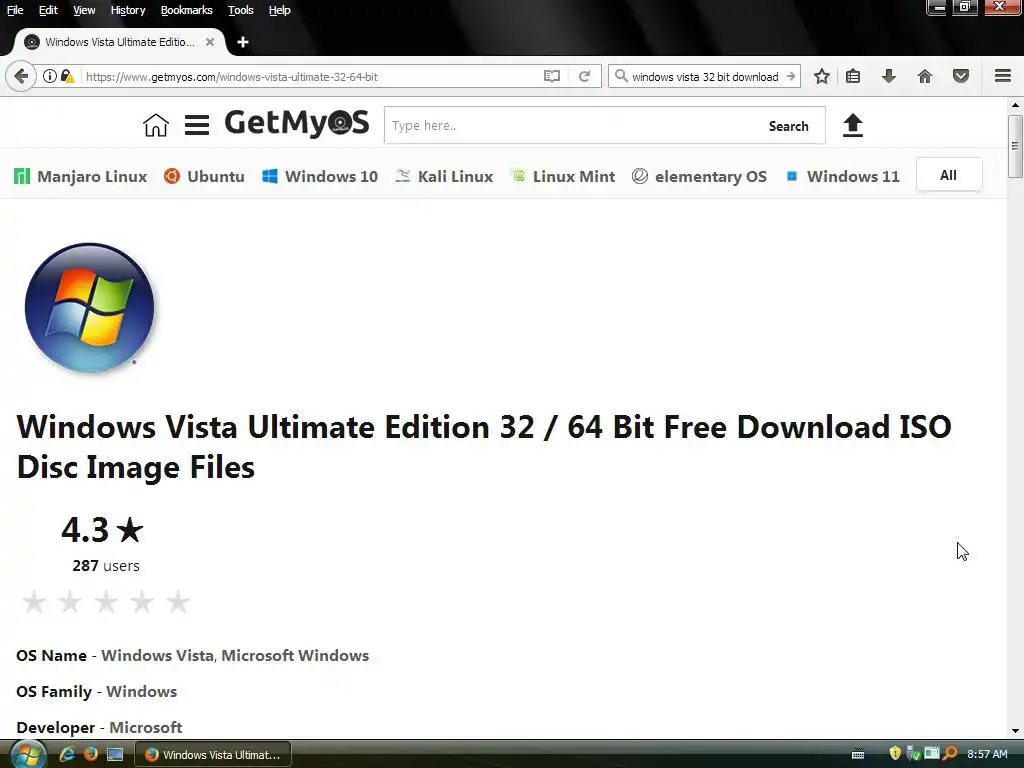Screen dimensions: 1024x768
Task: Open site information icon in address bar
Action: [50, 76]
